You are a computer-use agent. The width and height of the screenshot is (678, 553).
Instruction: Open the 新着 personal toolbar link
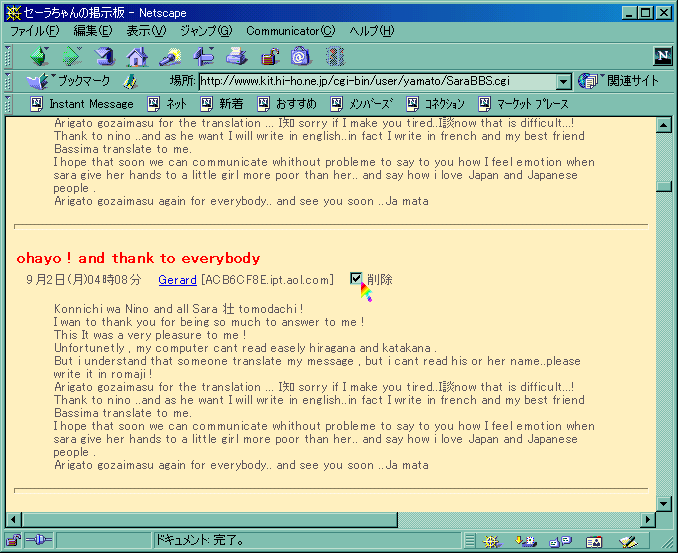222,104
